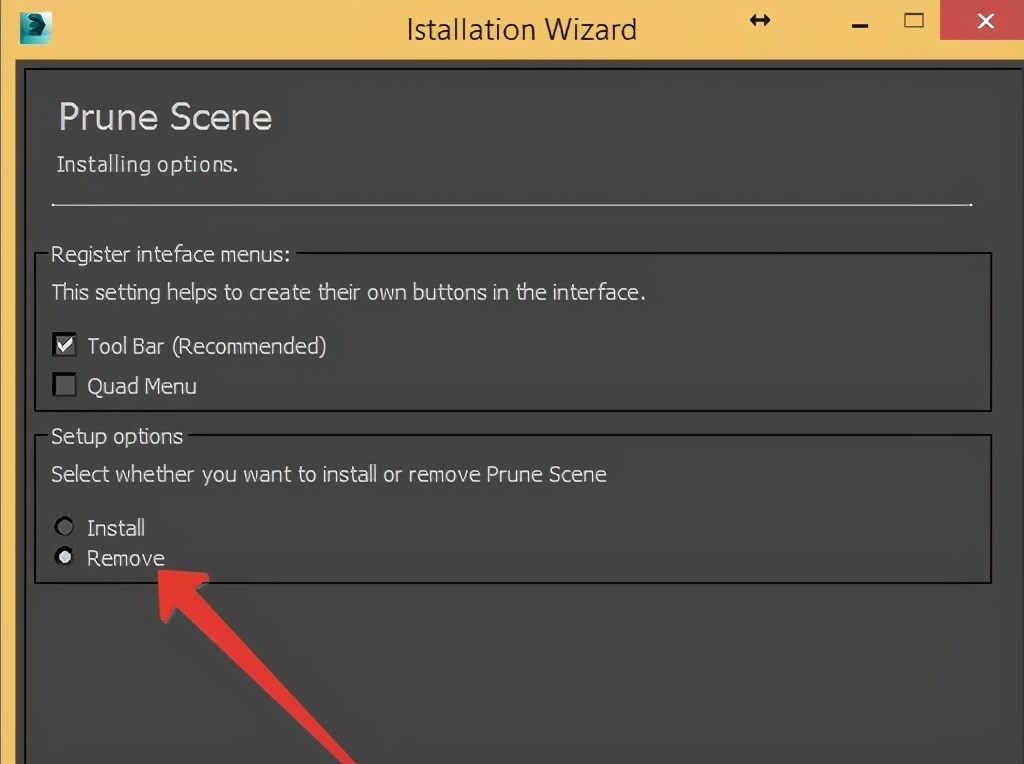
Task: Click the double-headed resize arrow in title bar
Action: point(760,20)
